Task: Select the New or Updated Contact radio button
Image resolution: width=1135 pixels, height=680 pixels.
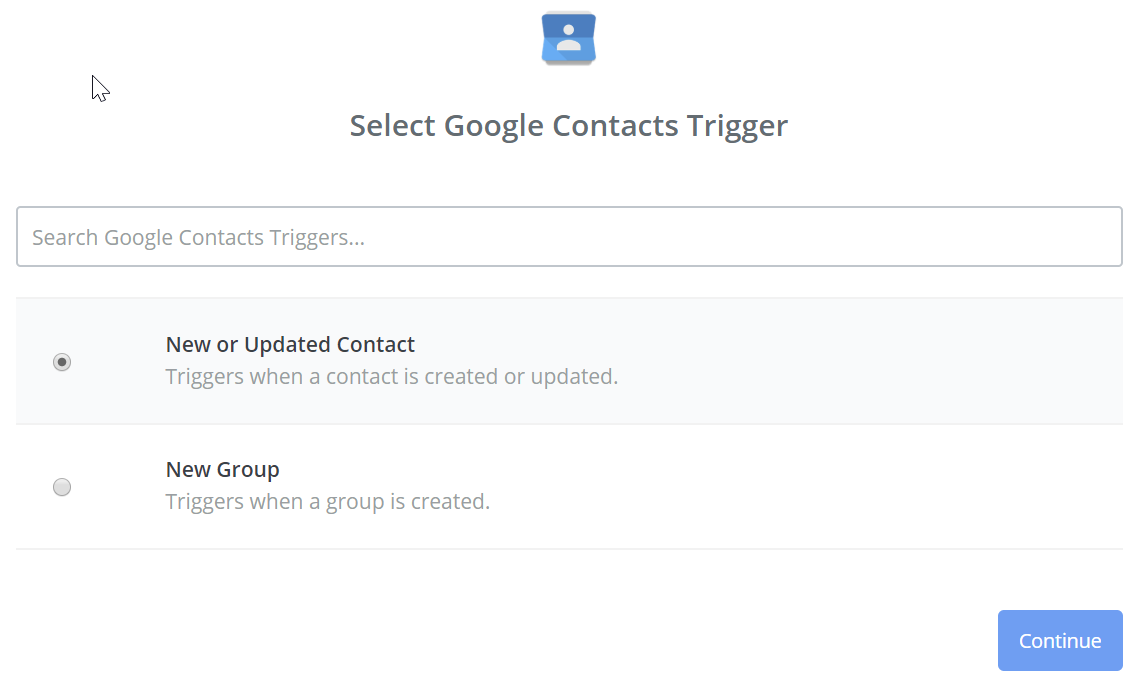Action: [x=62, y=361]
